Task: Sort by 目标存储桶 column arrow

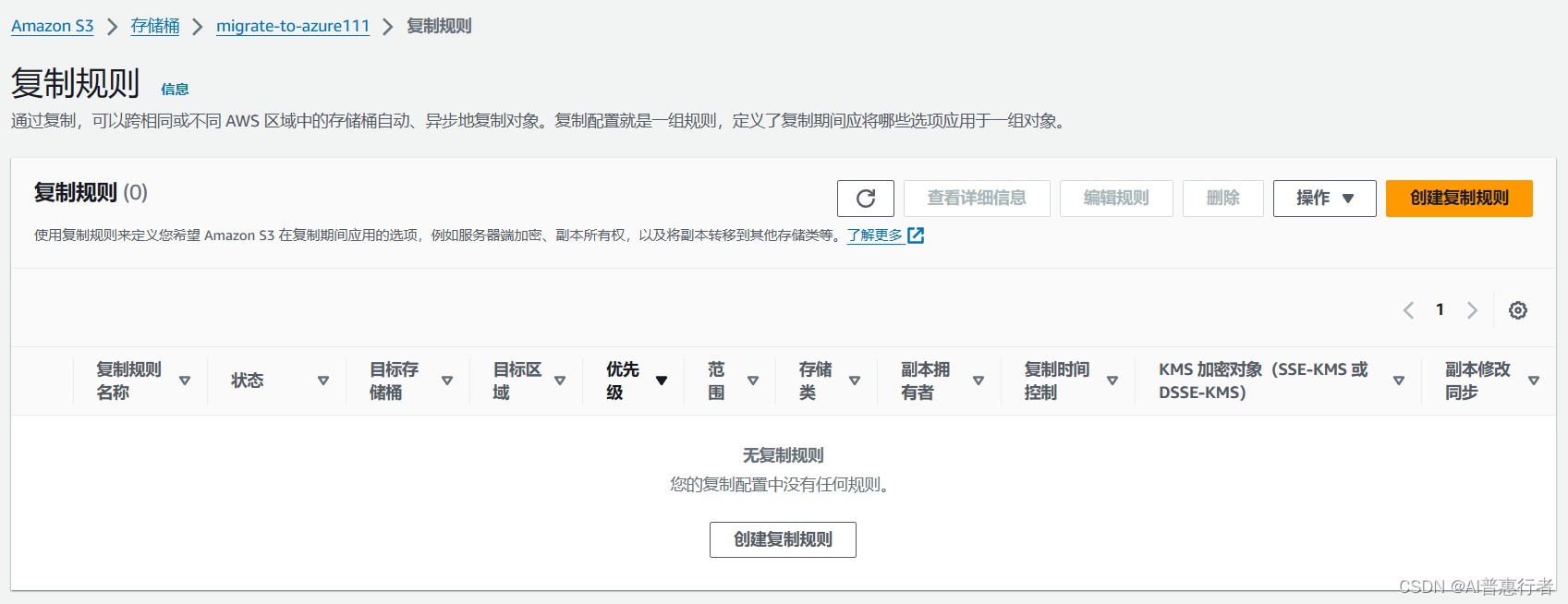Action: tap(447, 381)
